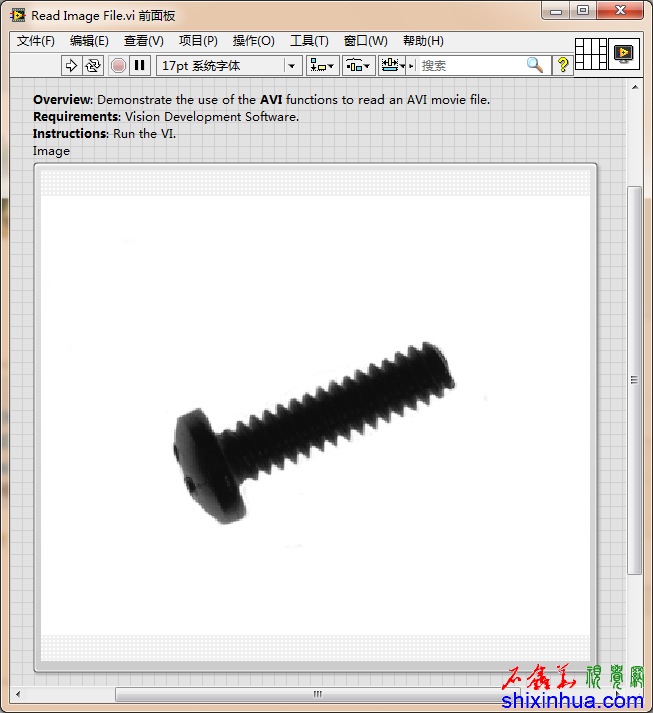
Task: Open the 17pt font dropdown
Action: (229, 65)
